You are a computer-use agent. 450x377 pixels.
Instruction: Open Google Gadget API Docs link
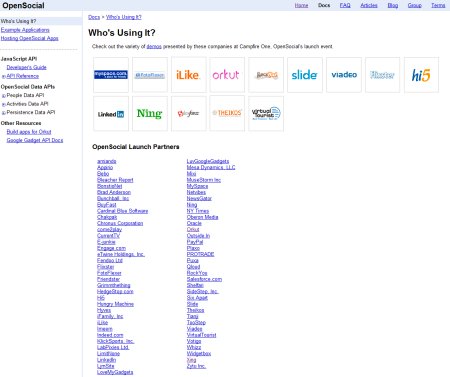35,140
